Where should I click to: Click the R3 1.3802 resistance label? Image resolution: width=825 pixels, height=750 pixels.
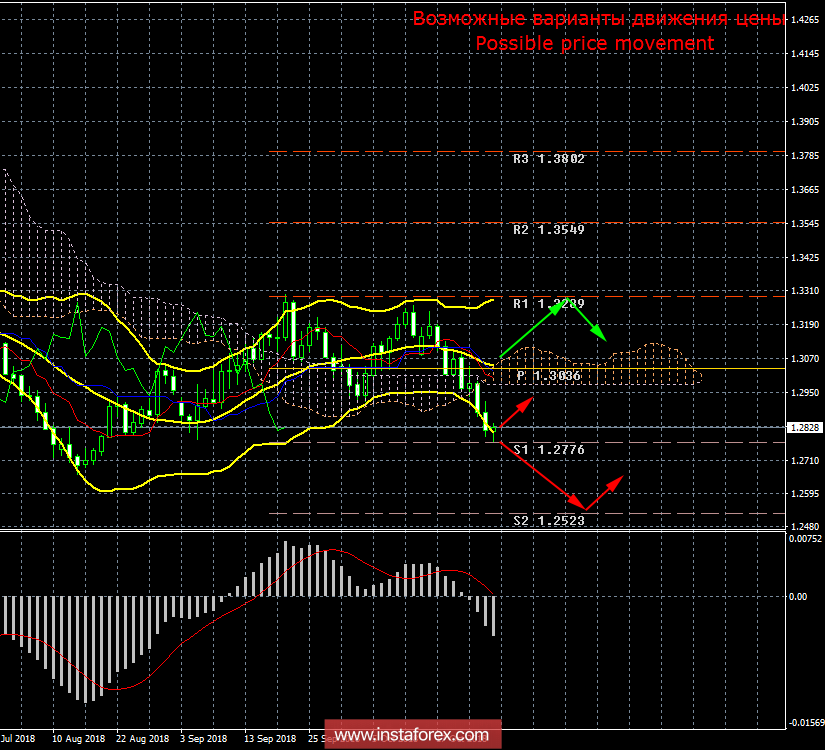(x=548, y=158)
